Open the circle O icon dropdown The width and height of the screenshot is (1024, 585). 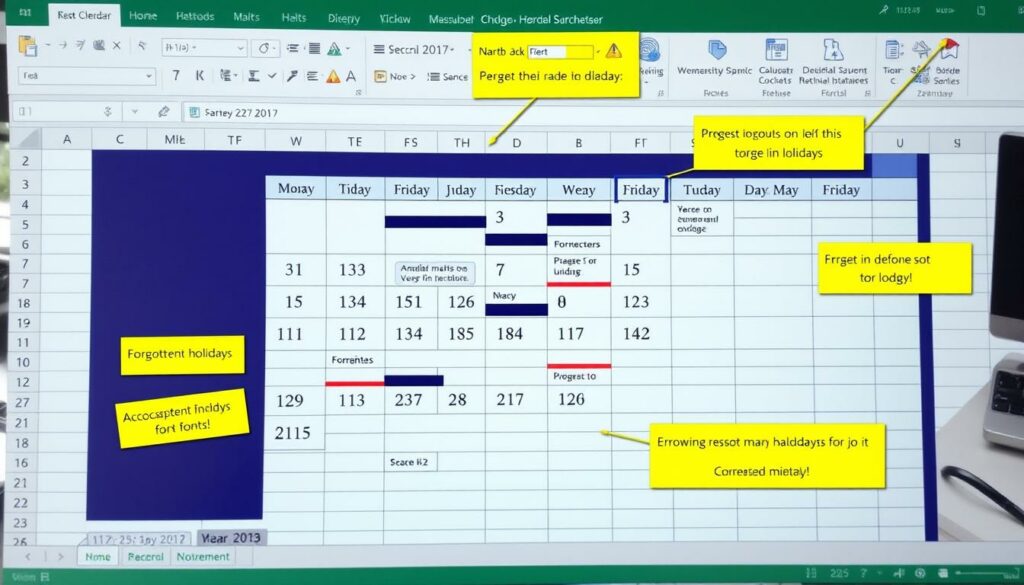point(274,48)
